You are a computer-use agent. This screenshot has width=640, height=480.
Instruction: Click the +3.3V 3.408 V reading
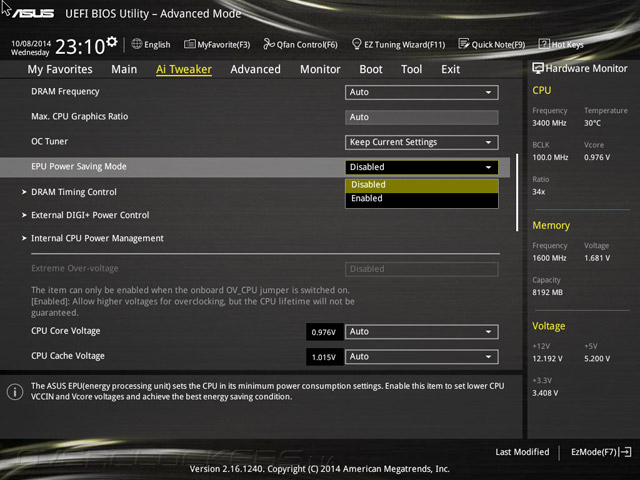[x=545, y=393]
